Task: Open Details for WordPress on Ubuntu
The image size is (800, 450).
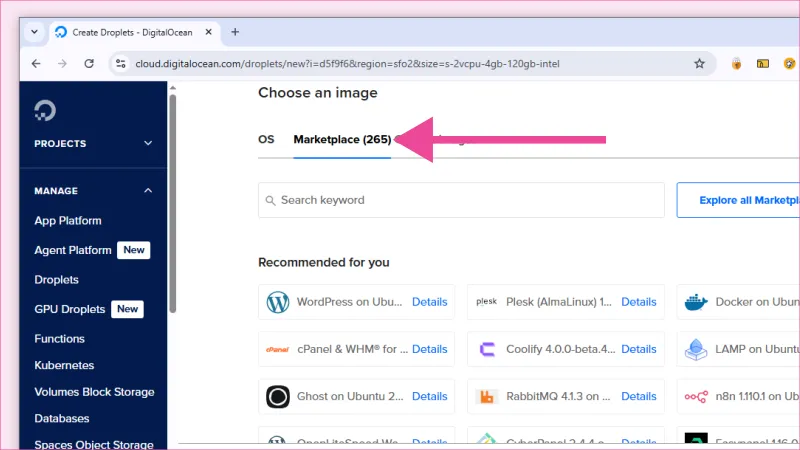Action: (x=430, y=302)
